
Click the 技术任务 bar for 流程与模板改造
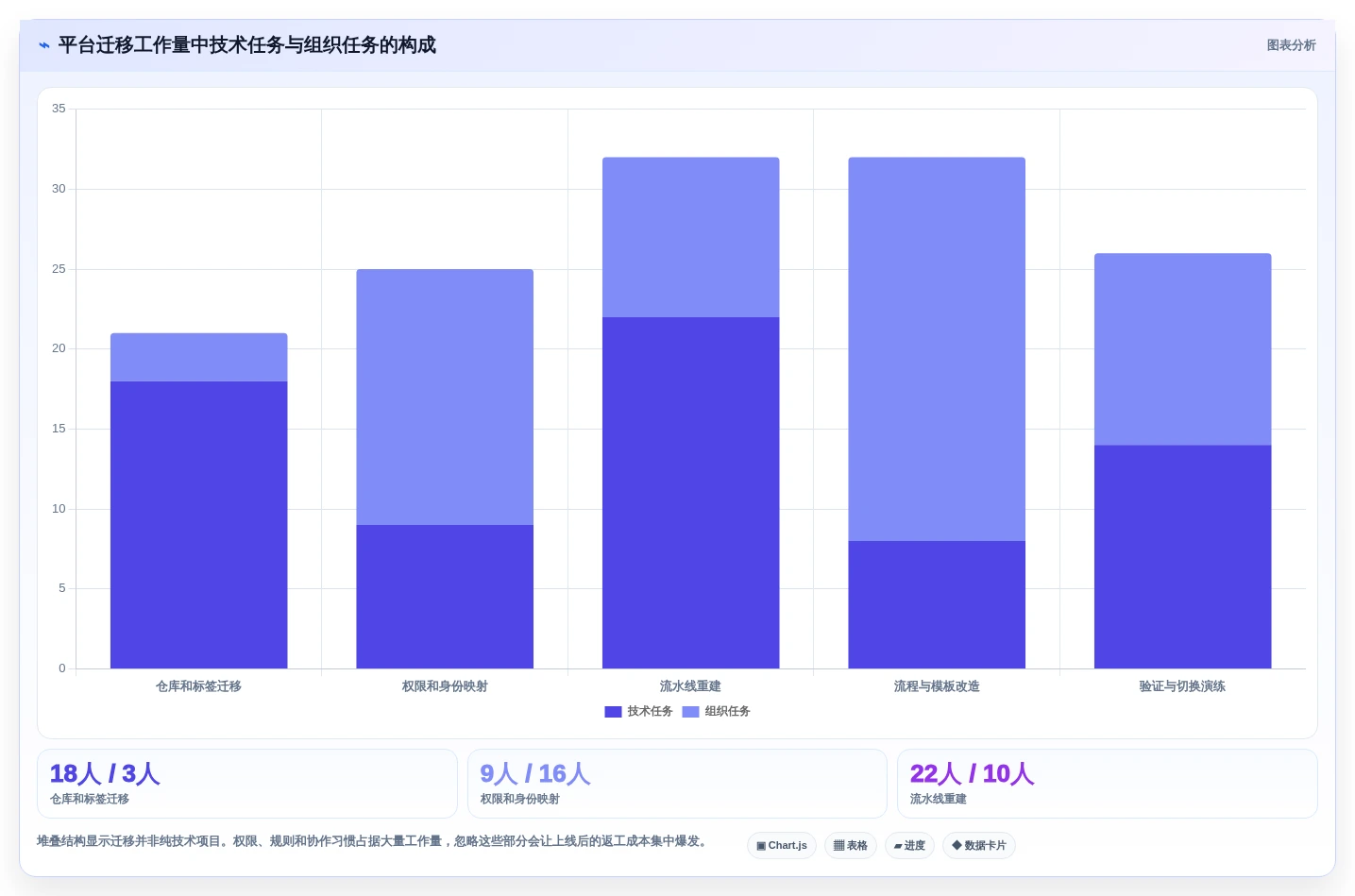[937, 604]
